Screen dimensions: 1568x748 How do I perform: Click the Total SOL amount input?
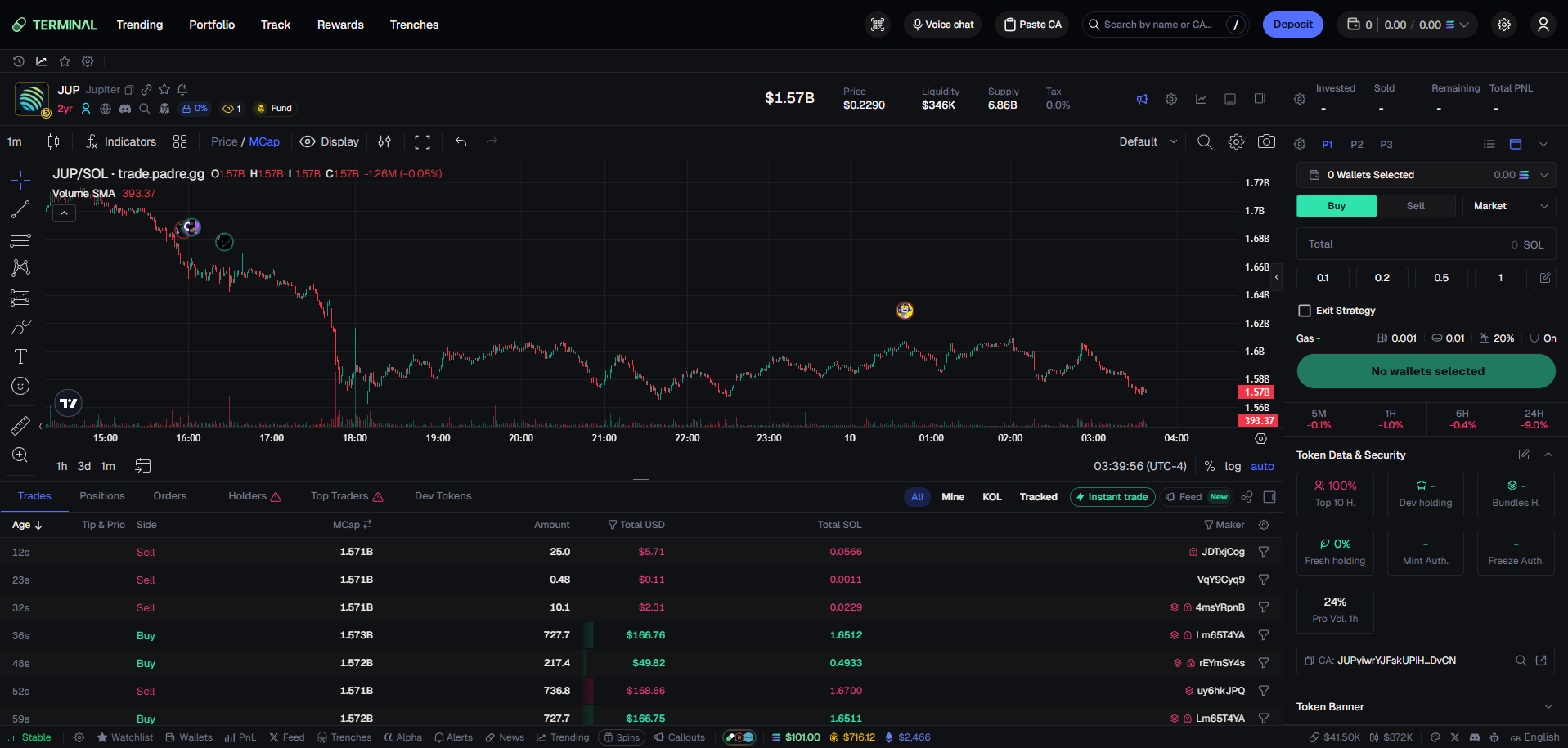click(1426, 244)
